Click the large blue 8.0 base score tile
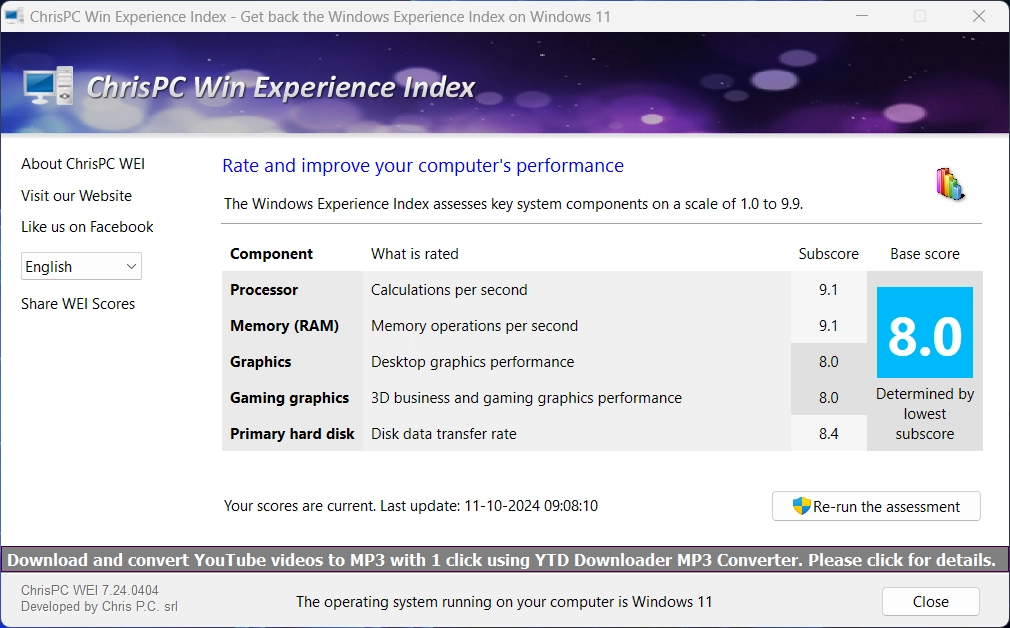 [925, 332]
